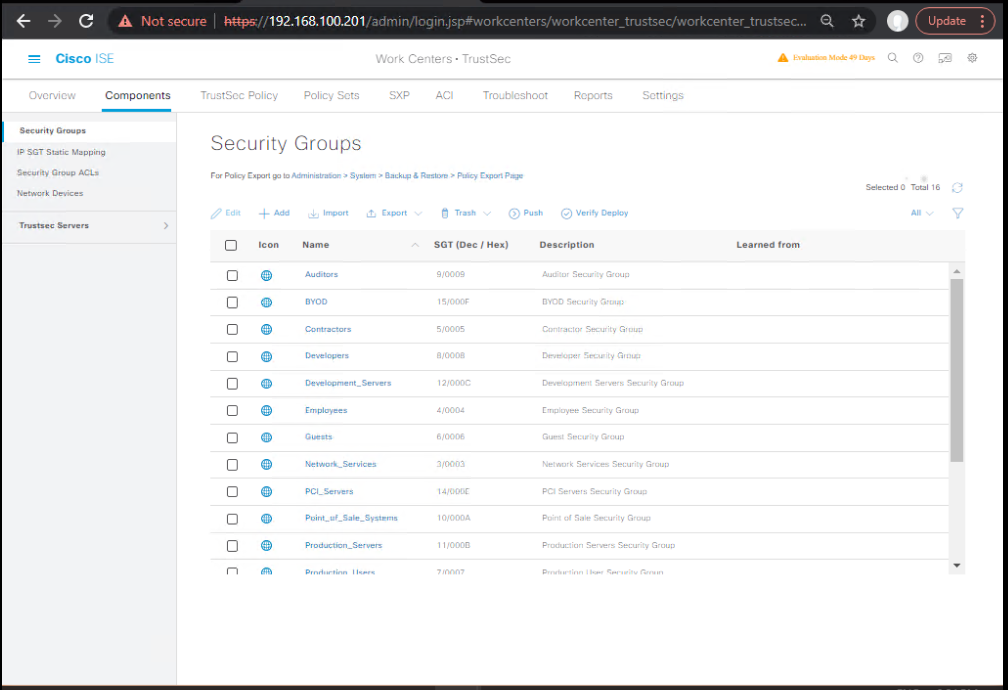
Task: Open Chrome Update menu button
Action: tap(955, 21)
